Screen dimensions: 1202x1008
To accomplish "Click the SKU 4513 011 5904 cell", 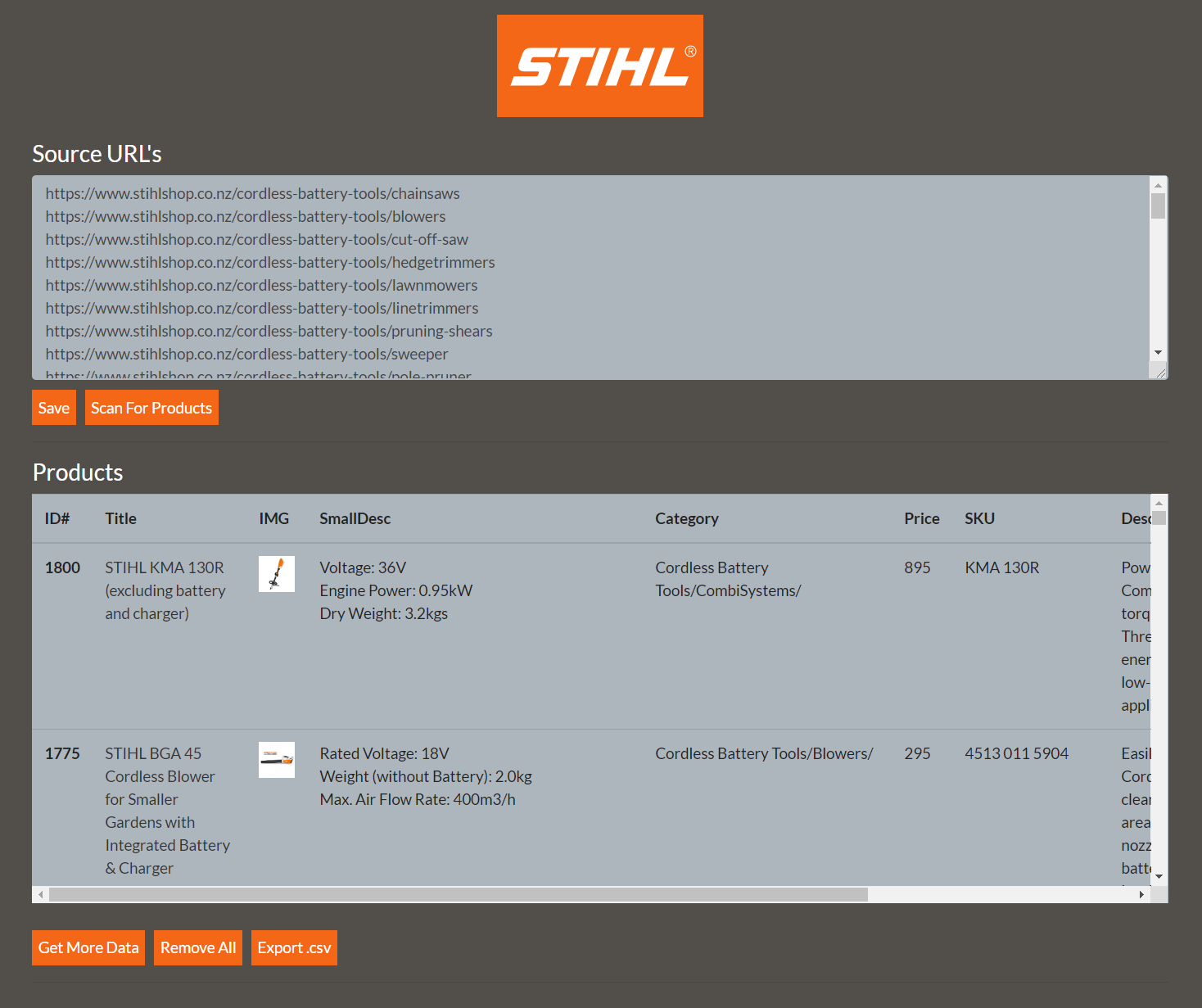I will click(x=1017, y=753).
